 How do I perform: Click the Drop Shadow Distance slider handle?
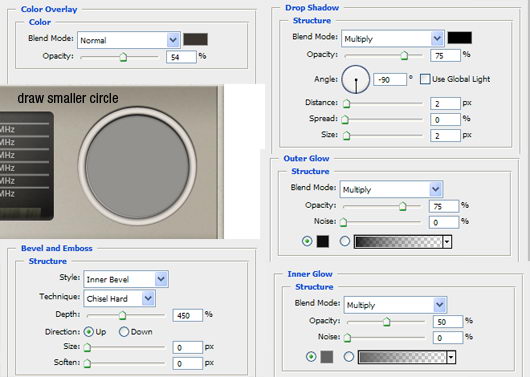pyautogui.click(x=346, y=103)
